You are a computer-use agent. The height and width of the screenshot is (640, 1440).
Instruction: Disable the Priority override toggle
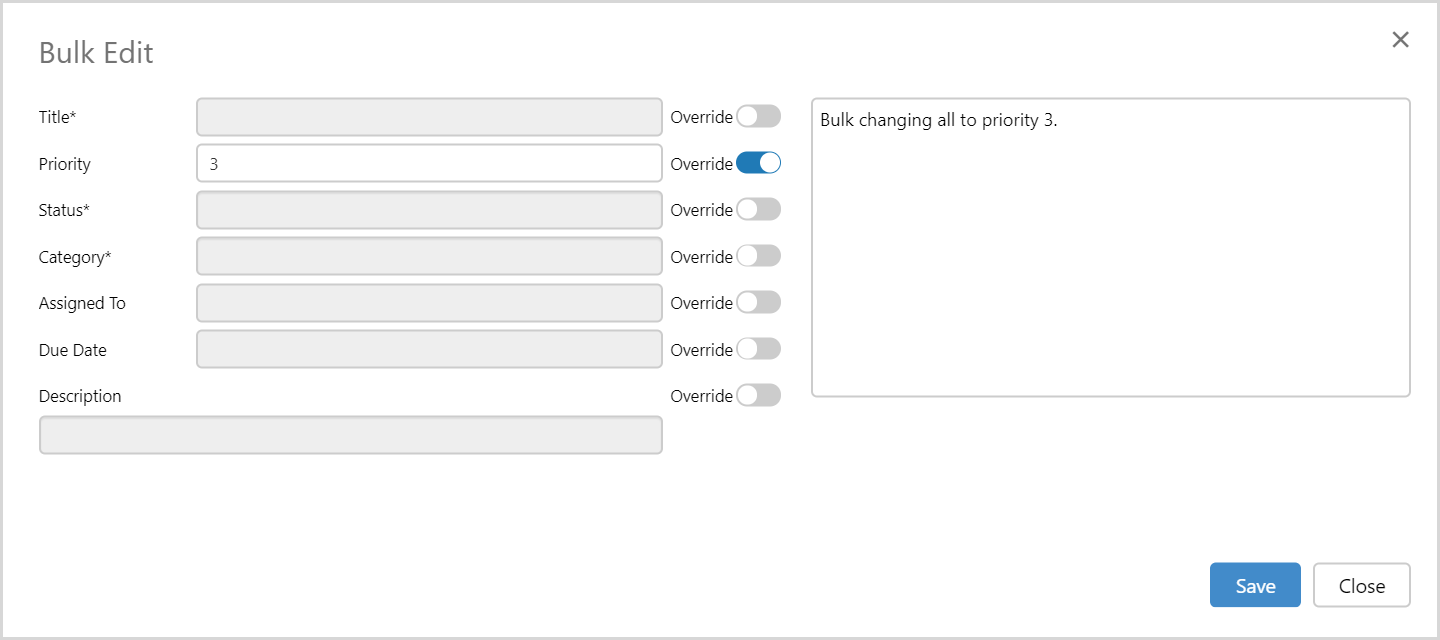758,163
